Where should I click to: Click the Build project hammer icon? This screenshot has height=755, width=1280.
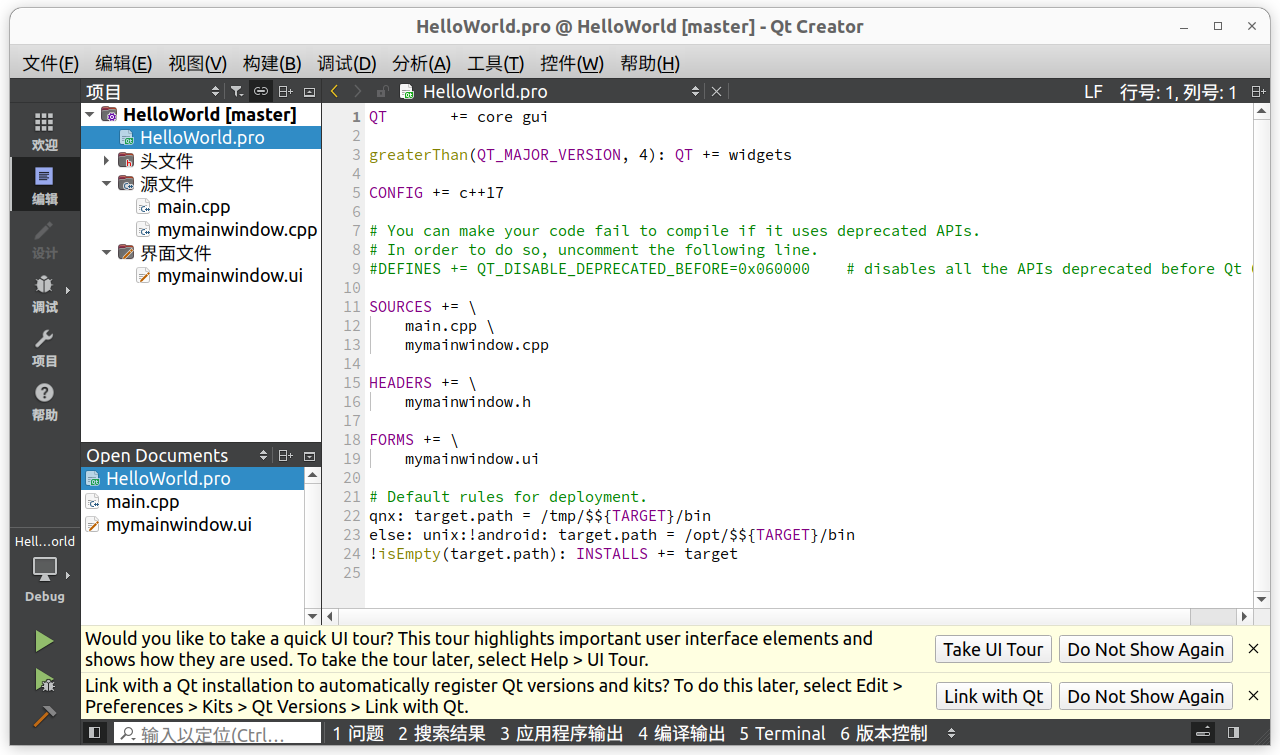coord(44,717)
